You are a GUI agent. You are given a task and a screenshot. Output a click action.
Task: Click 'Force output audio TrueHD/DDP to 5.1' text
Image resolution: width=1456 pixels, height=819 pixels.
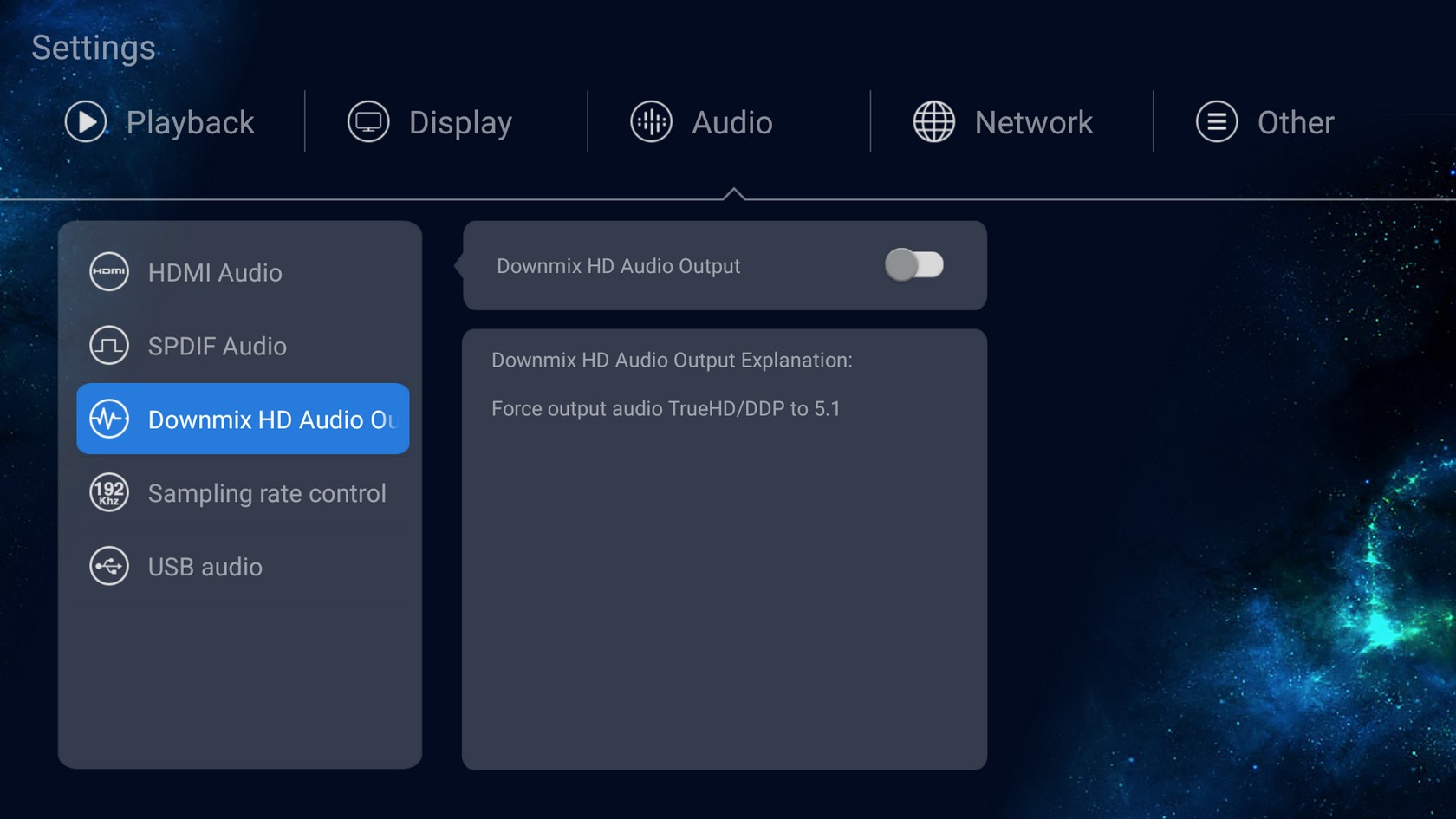tap(666, 409)
